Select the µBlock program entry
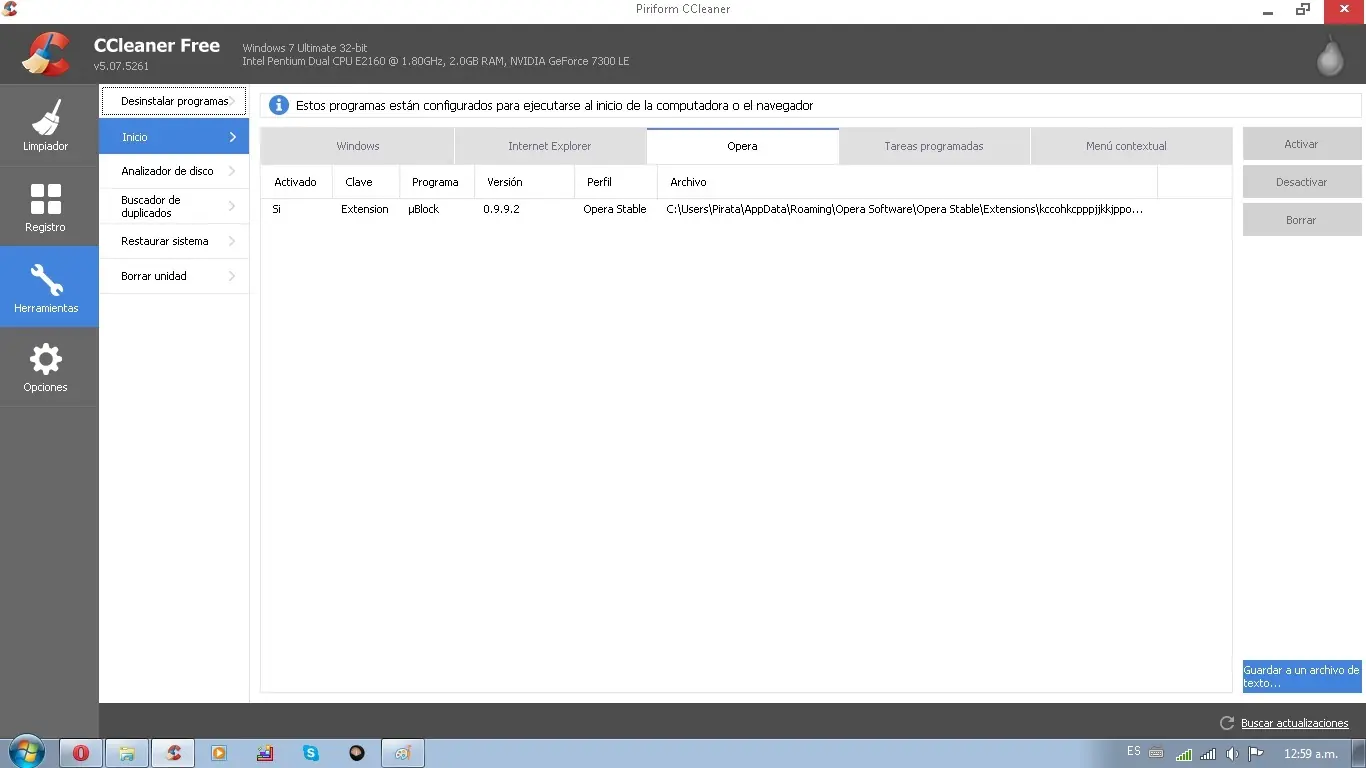 tap(424, 209)
